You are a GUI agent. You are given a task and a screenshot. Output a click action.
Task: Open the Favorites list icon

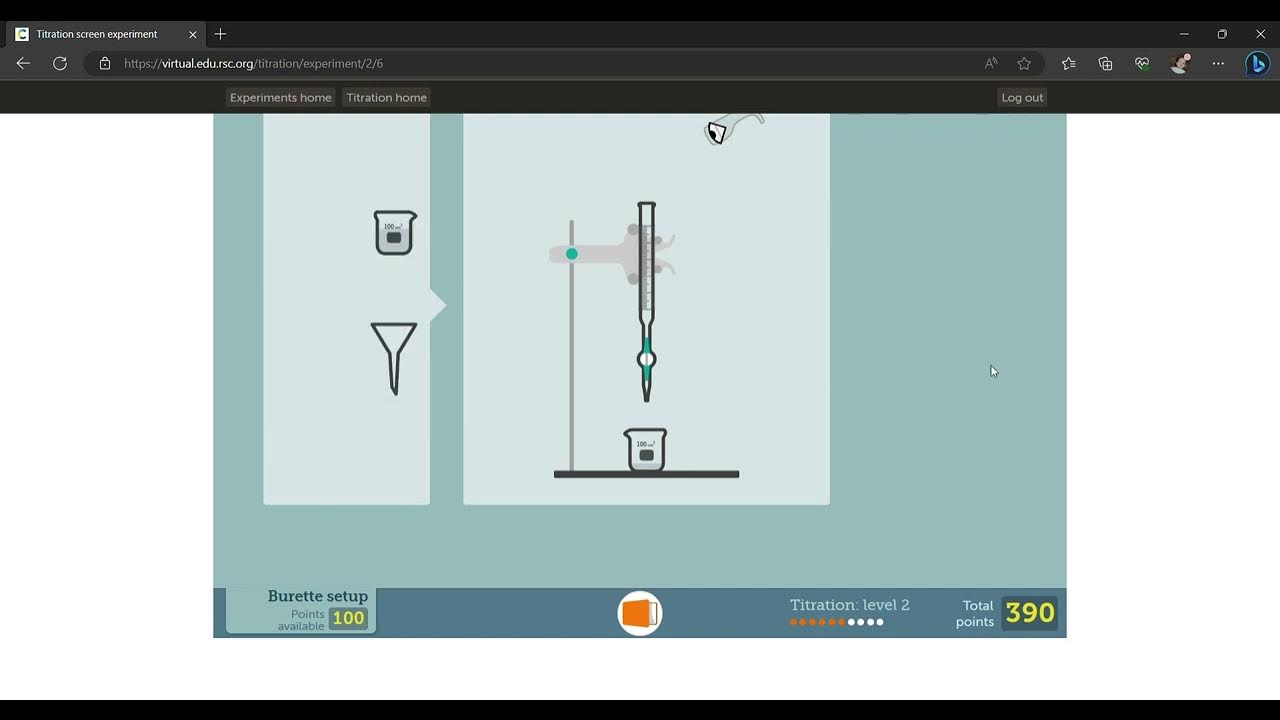coord(1068,63)
